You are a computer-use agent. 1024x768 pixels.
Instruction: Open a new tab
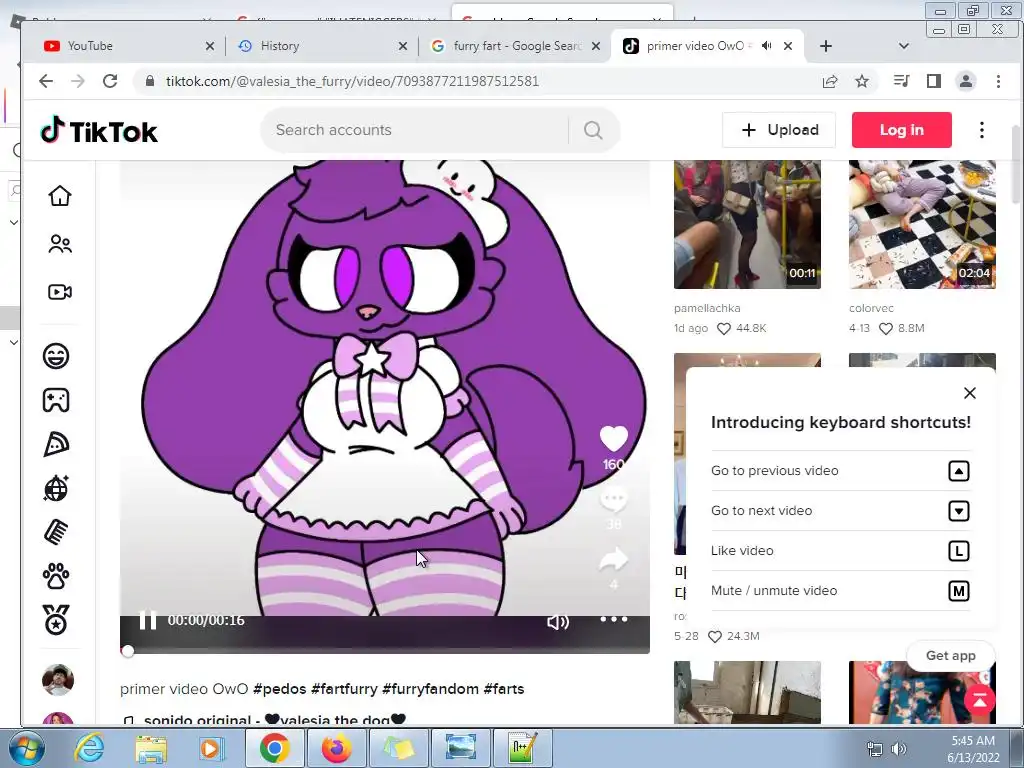click(x=825, y=46)
